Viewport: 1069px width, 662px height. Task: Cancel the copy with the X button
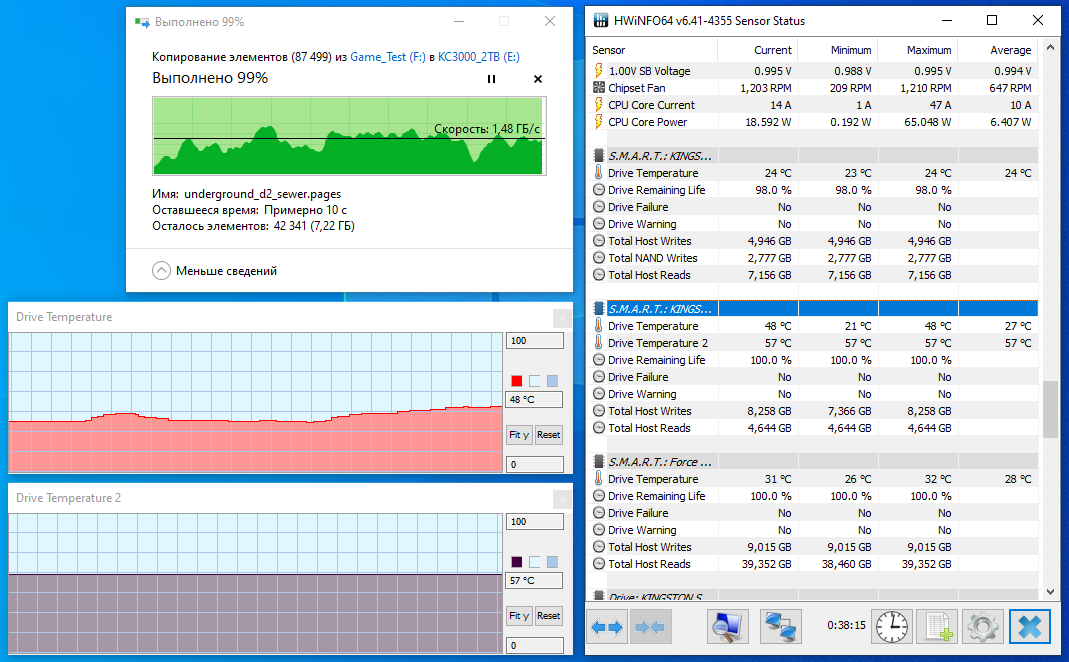tap(538, 79)
